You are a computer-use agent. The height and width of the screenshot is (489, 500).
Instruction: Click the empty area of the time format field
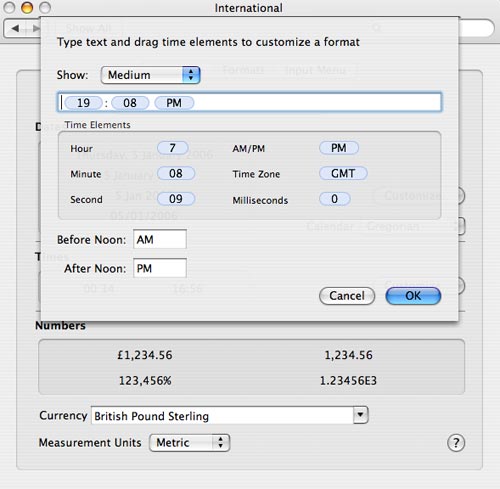[317, 102]
